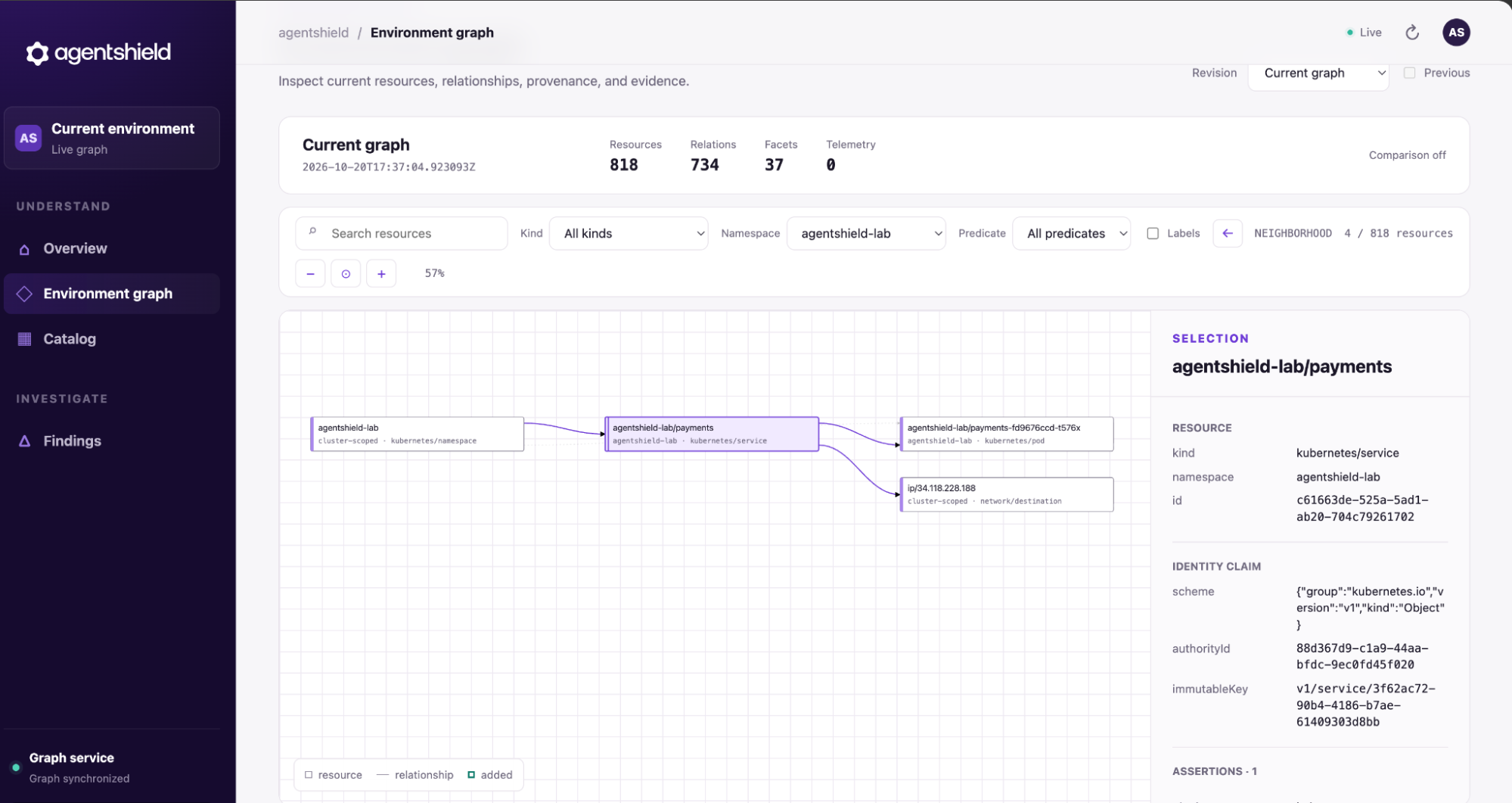Select the payments-fd9676ccd-t576x pod node
The width and height of the screenshot is (1512, 803).
[1007, 434]
